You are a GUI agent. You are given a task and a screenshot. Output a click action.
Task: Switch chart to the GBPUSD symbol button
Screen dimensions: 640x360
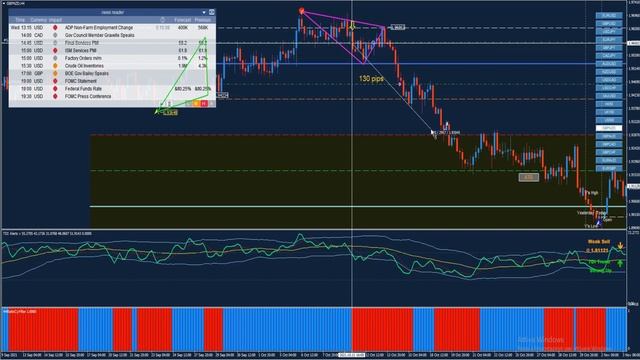coord(609,24)
